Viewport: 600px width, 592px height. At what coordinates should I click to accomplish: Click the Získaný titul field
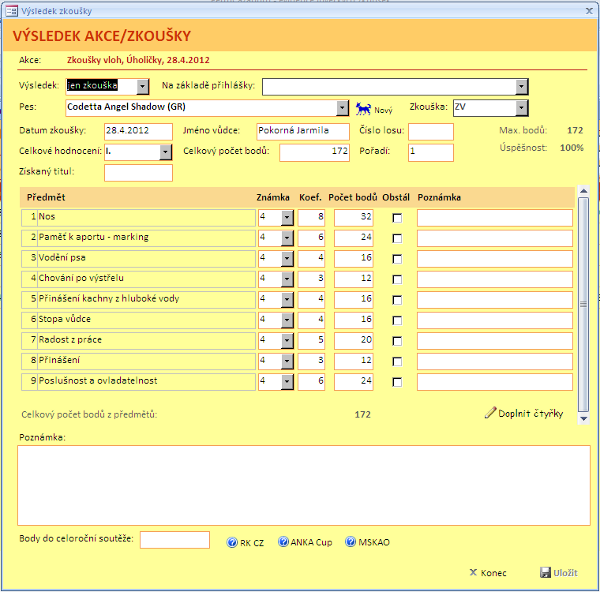pyautogui.click(x=138, y=173)
